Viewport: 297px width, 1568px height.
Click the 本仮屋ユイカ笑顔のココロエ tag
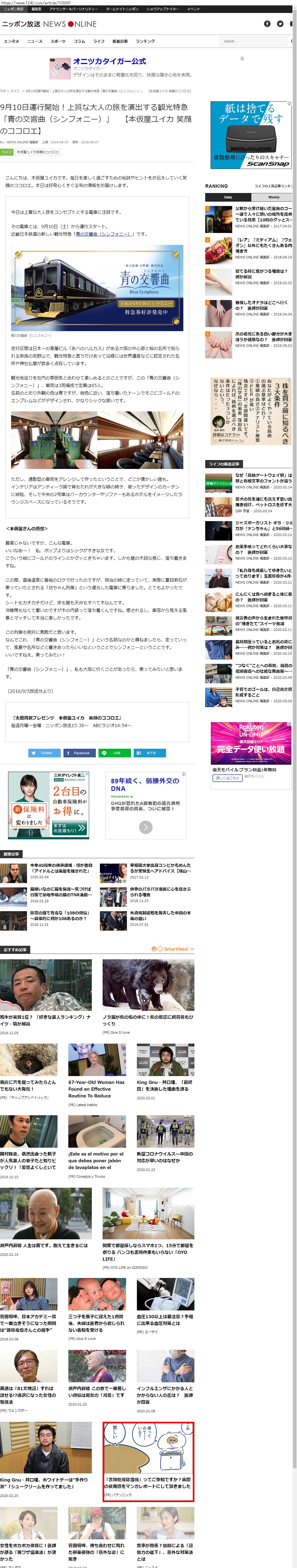click(x=38, y=152)
